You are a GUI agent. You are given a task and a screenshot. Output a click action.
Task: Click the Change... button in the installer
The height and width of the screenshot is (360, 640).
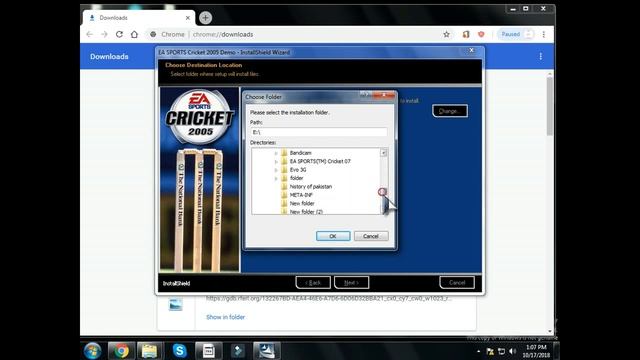[450, 111]
